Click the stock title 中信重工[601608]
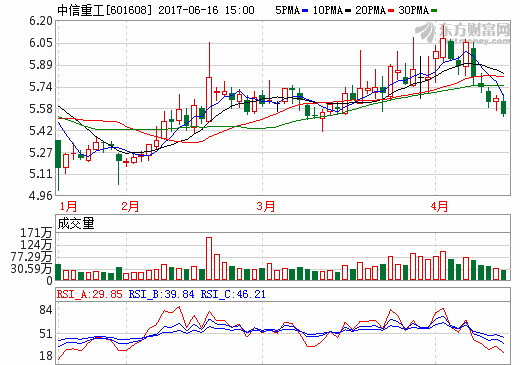The width and height of the screenshot is (520, 365). pos(105,10)
